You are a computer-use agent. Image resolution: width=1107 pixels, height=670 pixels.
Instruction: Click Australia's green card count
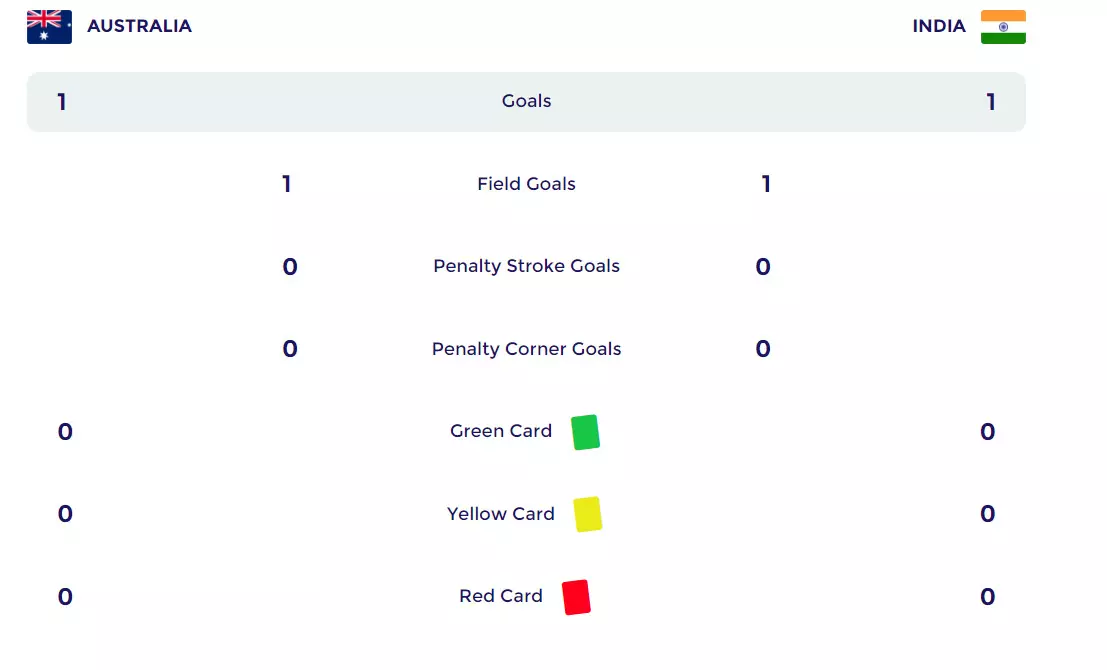(65, 432)
